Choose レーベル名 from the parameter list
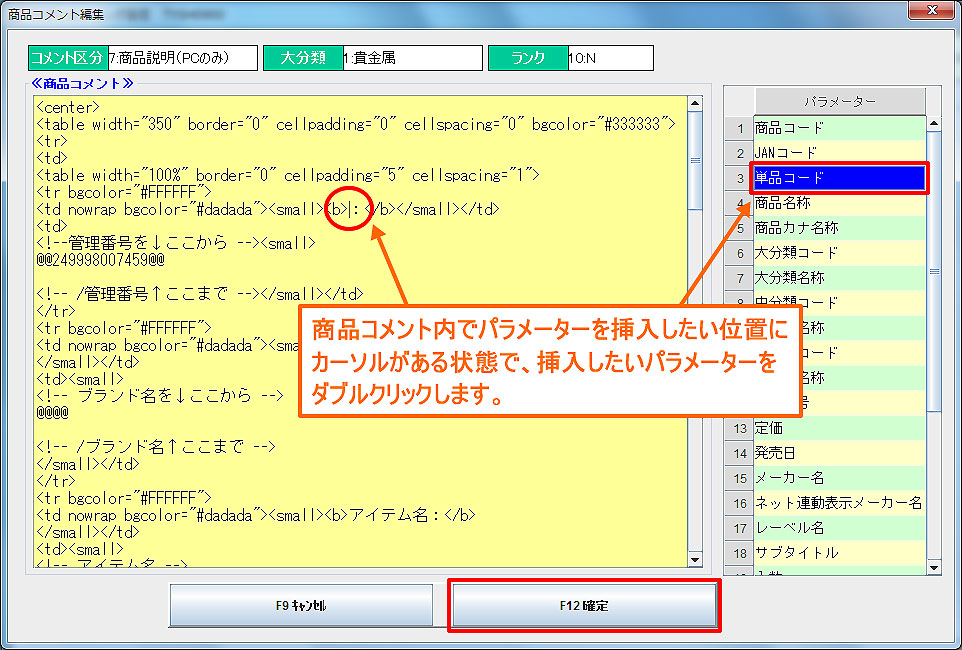 click(839, 528)
